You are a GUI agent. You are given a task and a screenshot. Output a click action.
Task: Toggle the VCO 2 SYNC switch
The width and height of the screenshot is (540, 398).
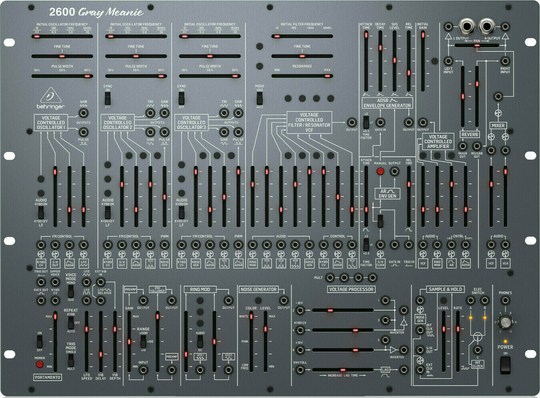(x=107, y=99)
